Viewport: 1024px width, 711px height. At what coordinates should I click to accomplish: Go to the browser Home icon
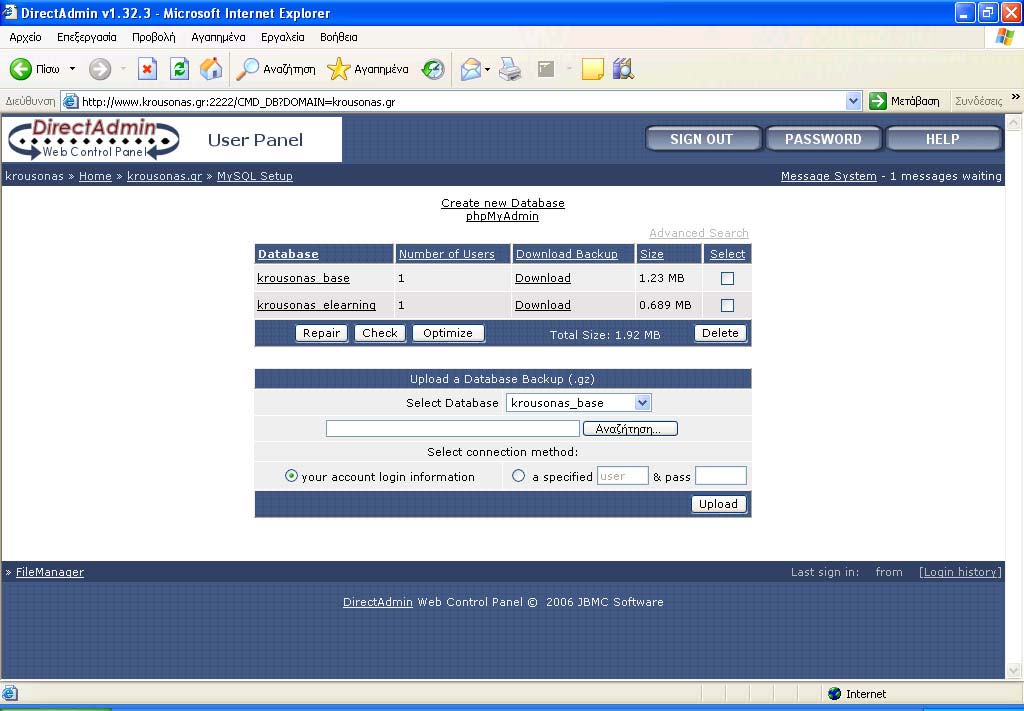point(211,69)
